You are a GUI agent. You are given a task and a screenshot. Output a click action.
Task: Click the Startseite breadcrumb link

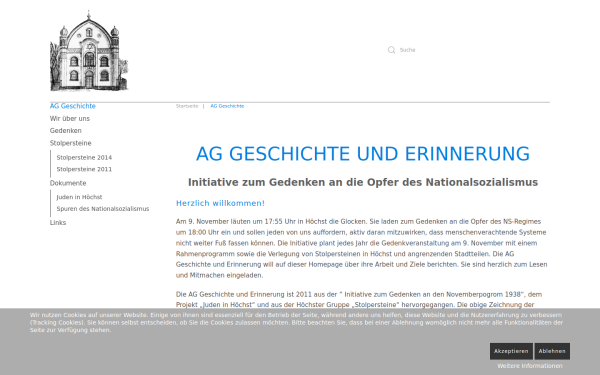tap(187, 106)
